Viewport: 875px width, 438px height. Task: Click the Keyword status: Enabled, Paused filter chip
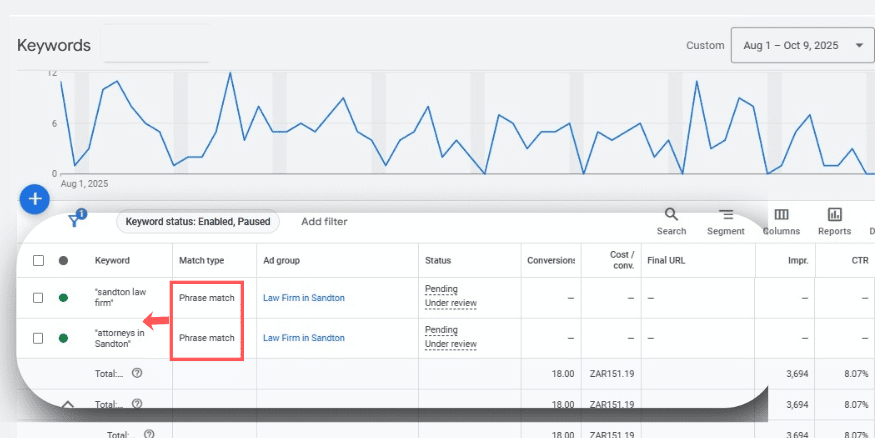pyautogui.click(x=198, y=222)
